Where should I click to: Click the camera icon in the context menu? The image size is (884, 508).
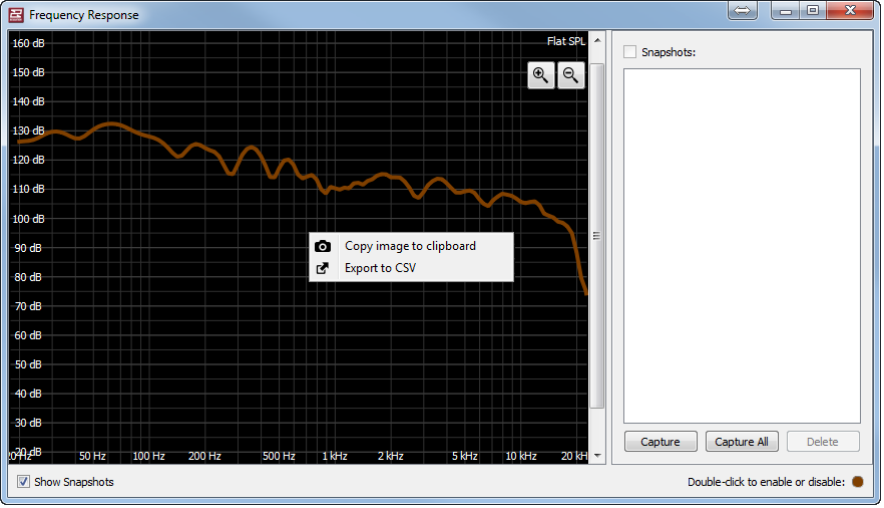point(322,246)
